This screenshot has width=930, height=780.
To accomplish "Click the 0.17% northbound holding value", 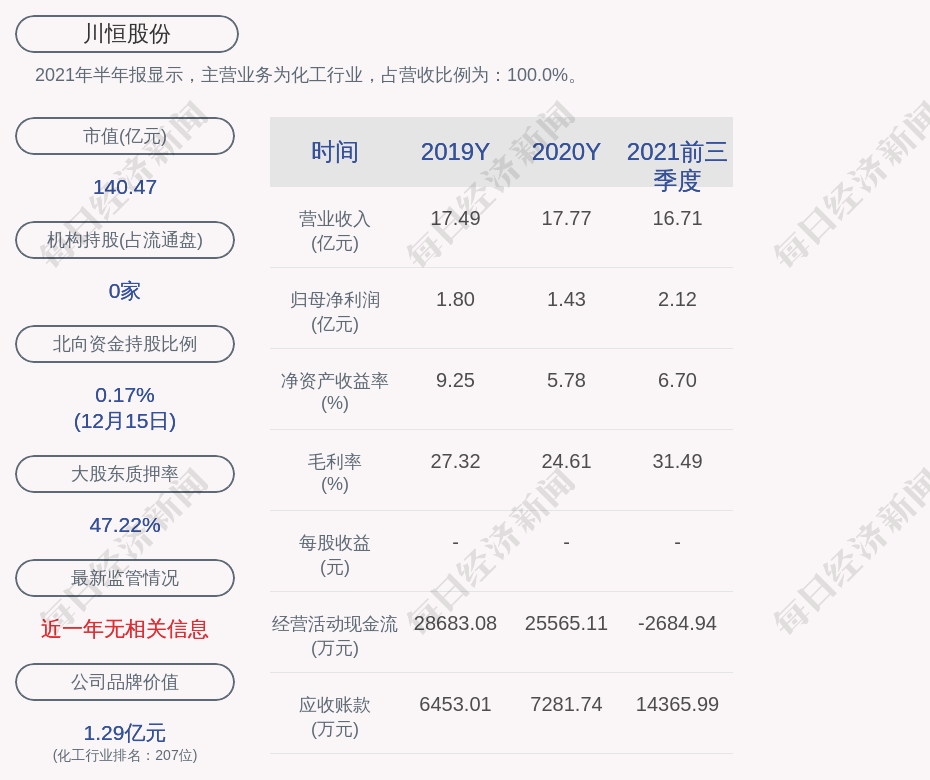I will click(x=125, y=394).
